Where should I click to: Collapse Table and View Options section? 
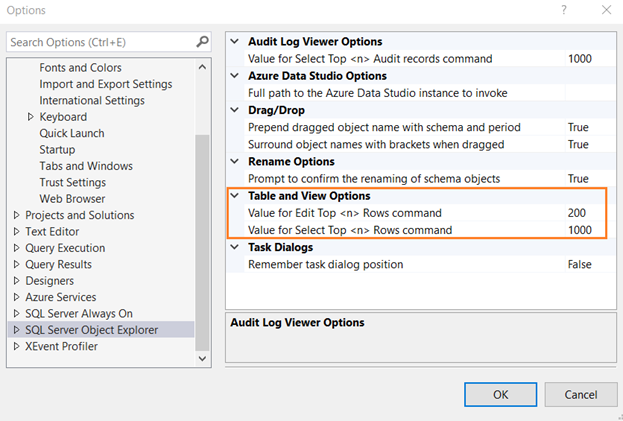coord(235,196)
